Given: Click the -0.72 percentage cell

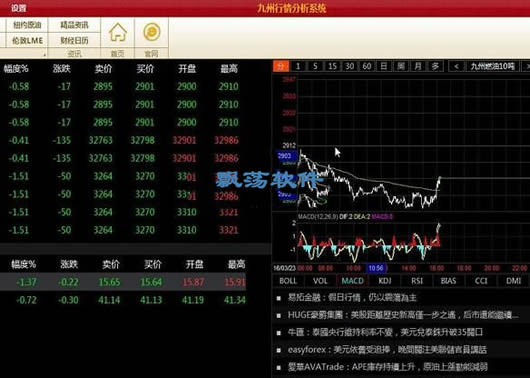Looking at the screenshot, I should click(26, 300).
